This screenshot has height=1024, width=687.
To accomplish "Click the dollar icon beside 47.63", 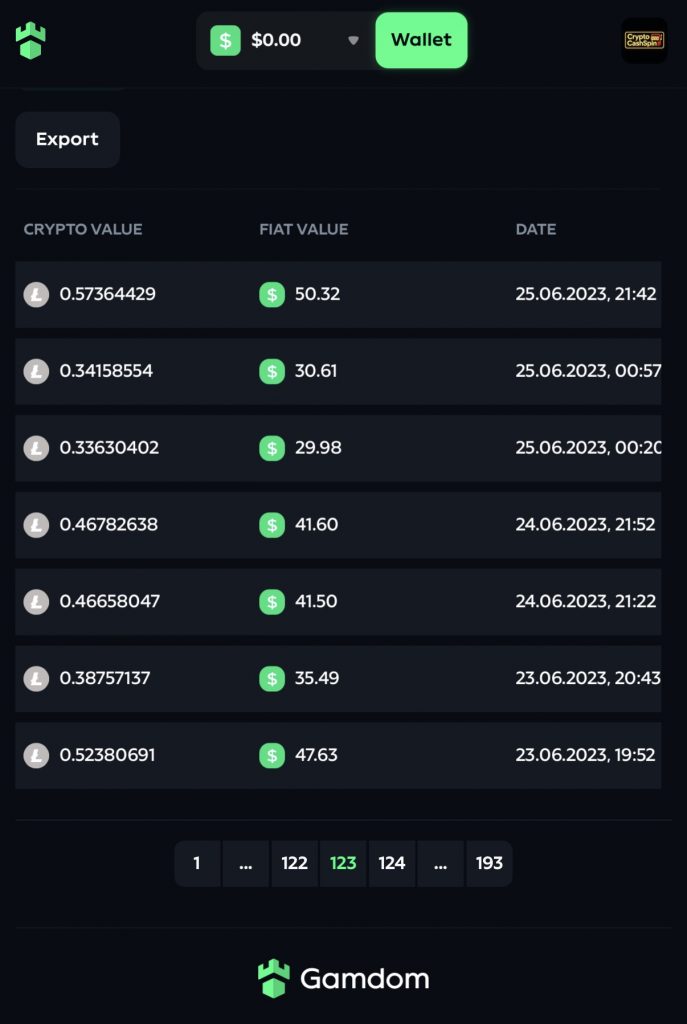I will pos(272,756).
